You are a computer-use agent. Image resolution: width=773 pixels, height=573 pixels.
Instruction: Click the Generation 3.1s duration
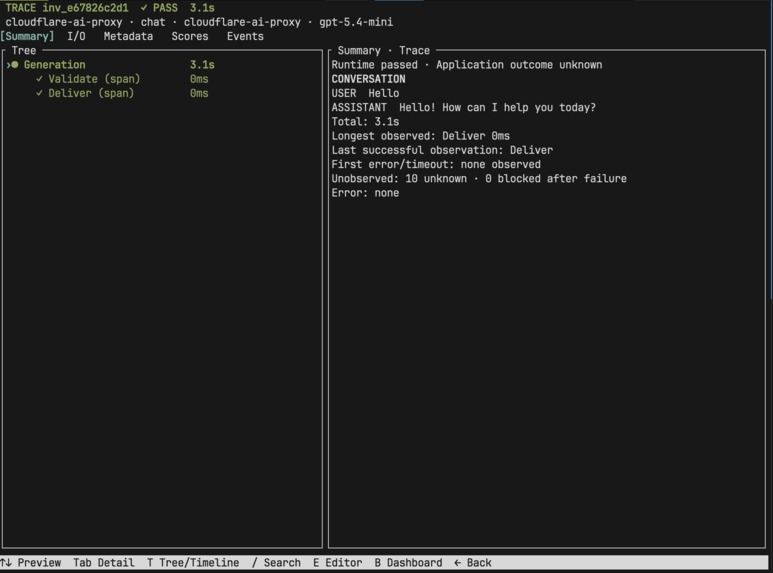pos(202,65)
